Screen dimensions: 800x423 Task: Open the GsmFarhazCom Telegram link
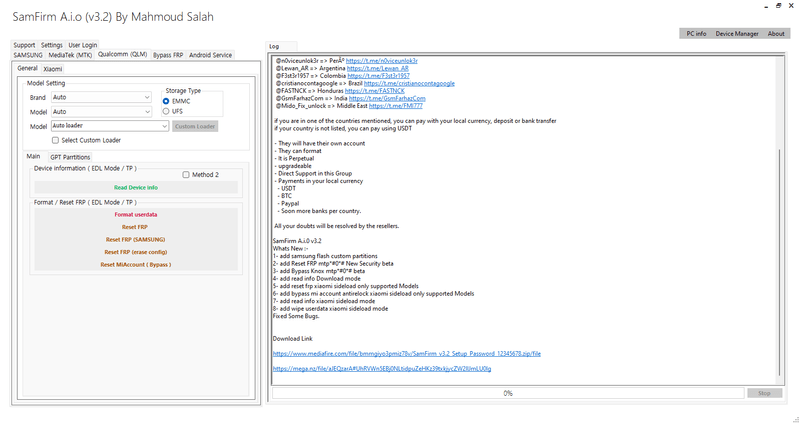point(387,98)
